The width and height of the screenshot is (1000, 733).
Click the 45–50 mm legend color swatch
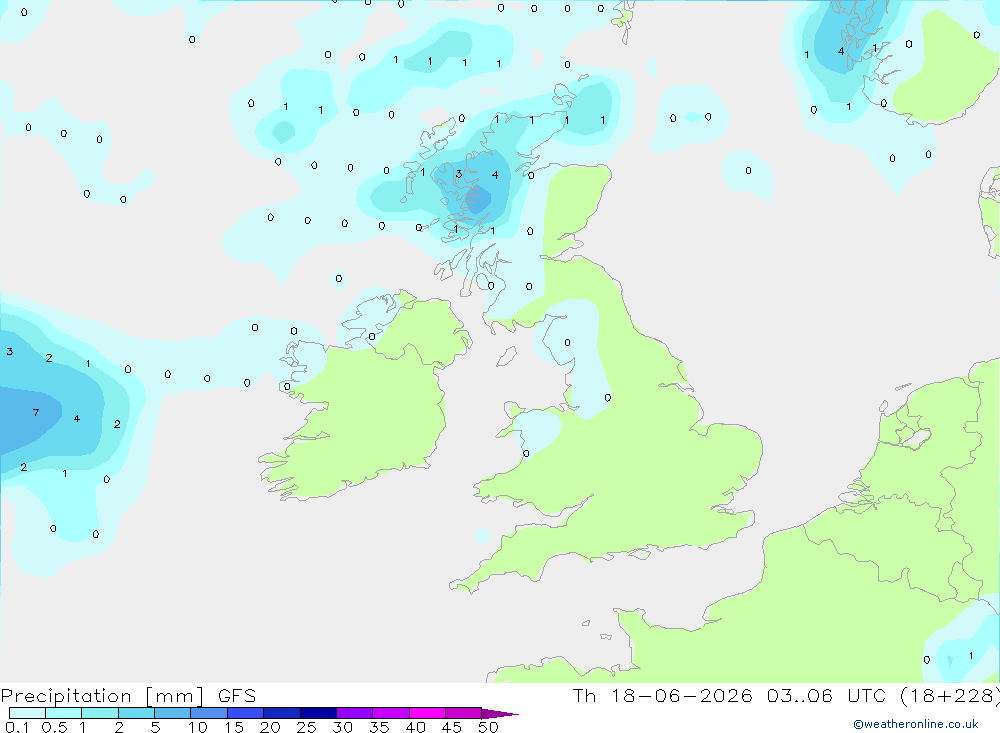(463, 713)
